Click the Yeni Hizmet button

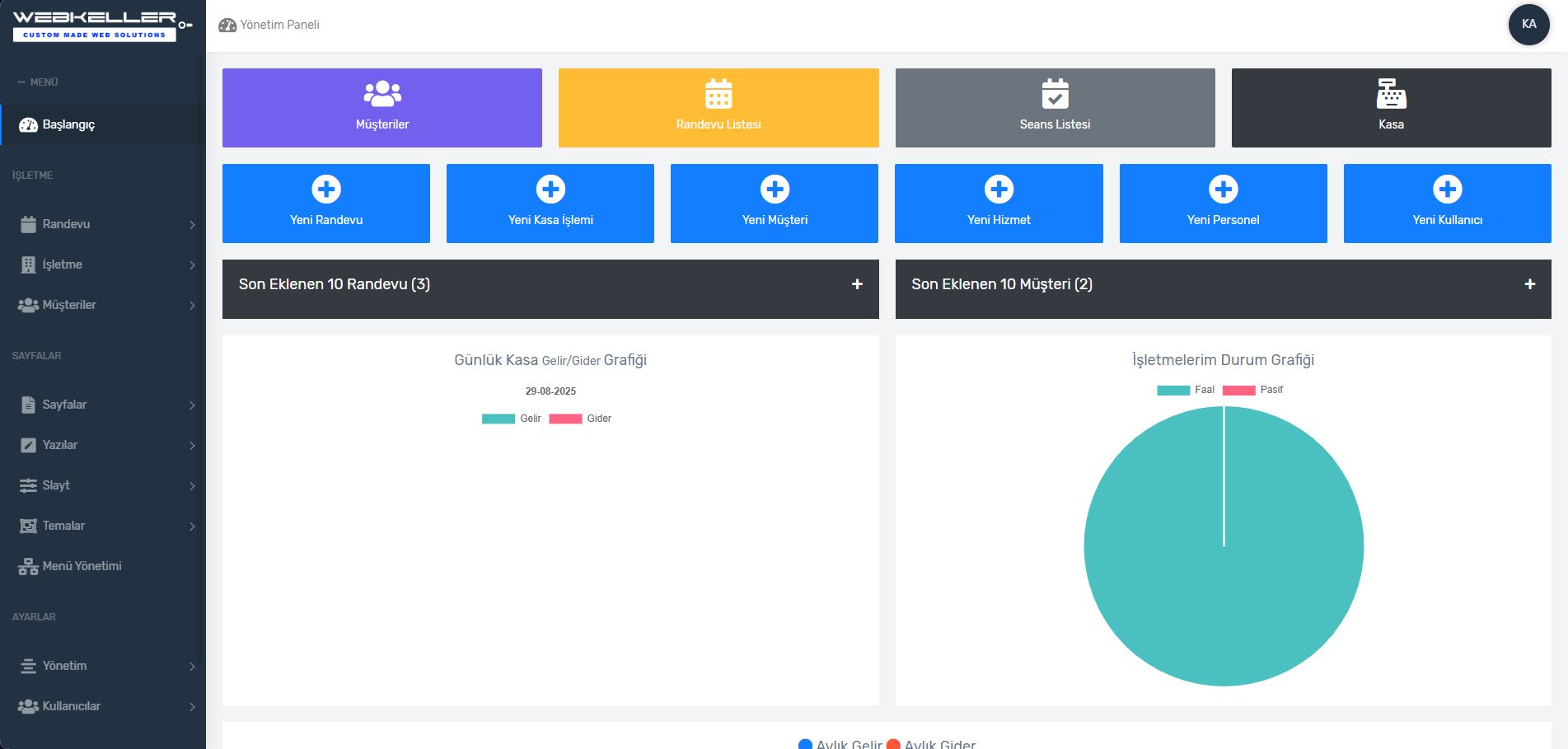tap(999, 204)
